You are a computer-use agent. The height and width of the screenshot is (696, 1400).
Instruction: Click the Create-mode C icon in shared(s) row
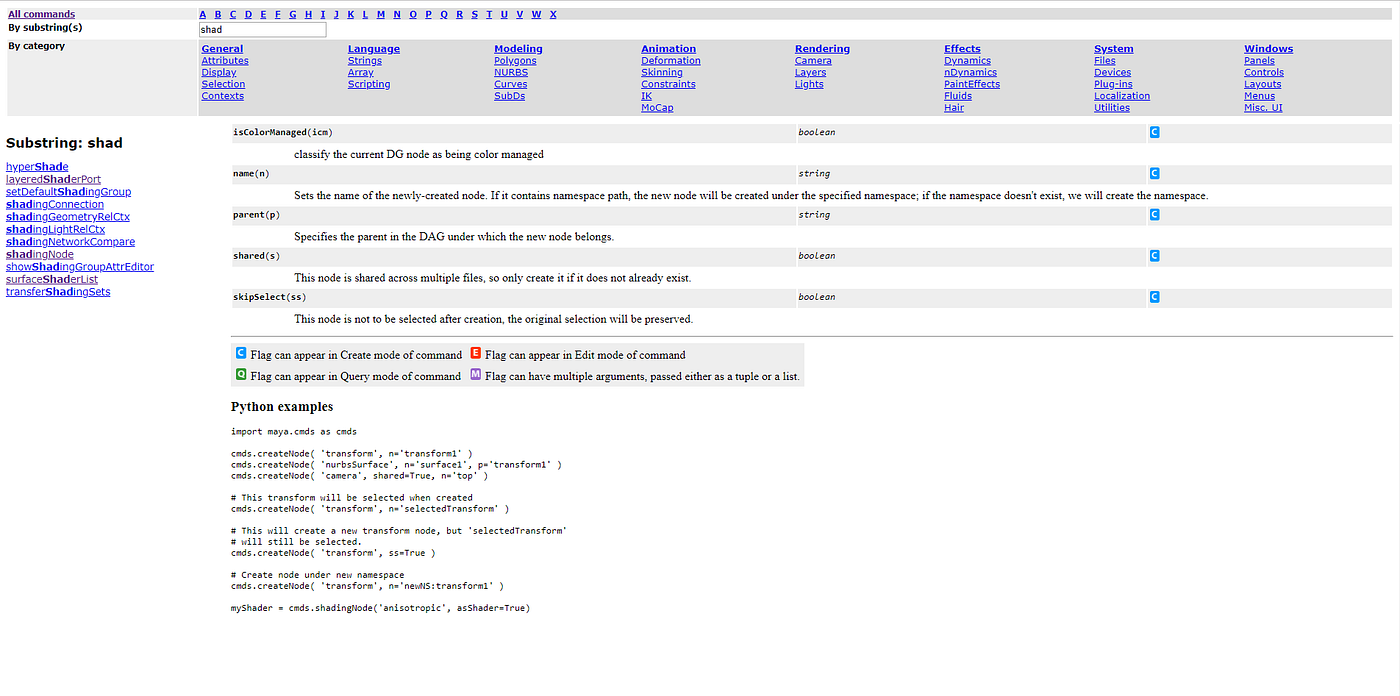(1154, 255)
